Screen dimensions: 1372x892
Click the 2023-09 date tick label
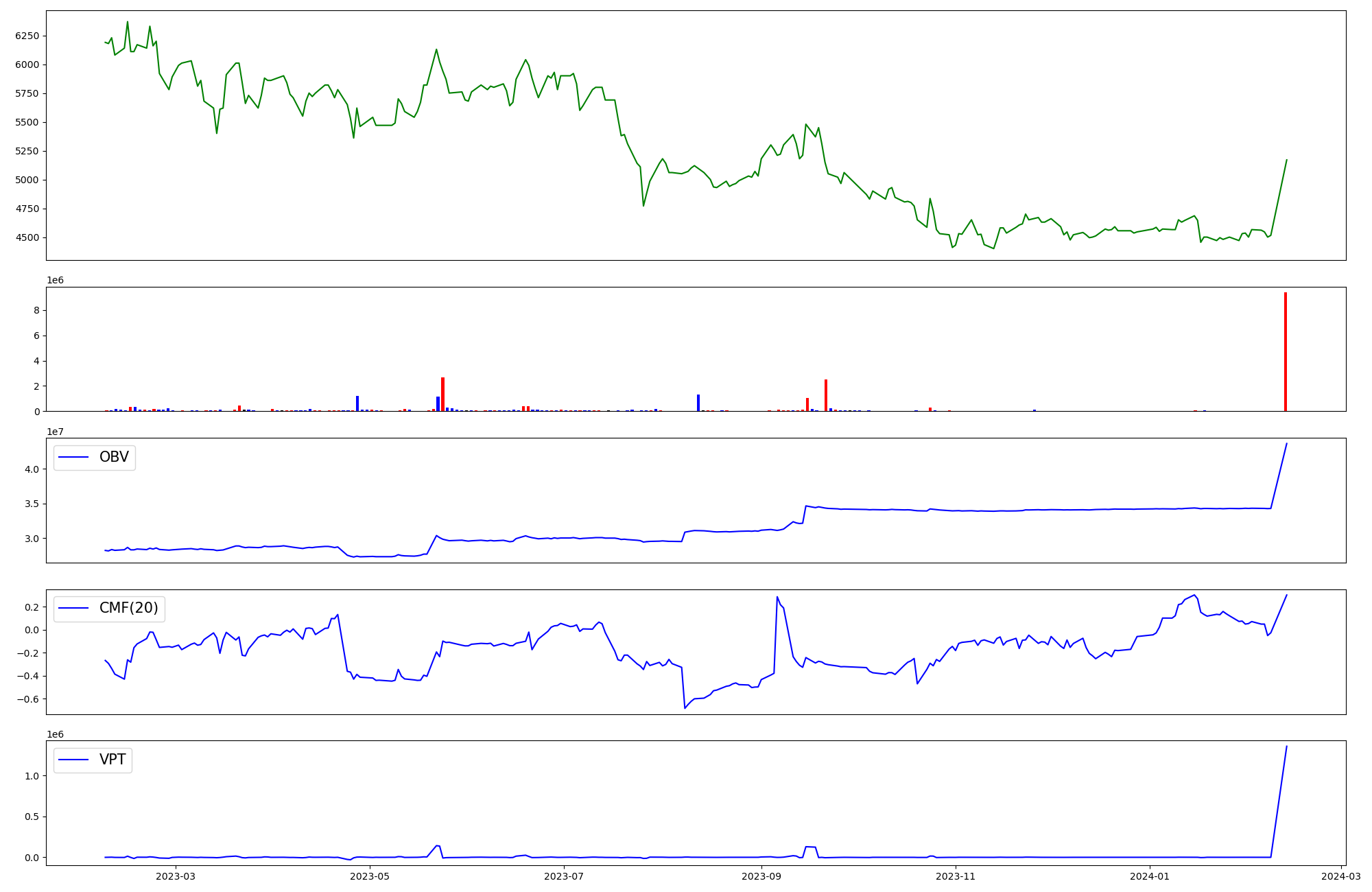761,876
